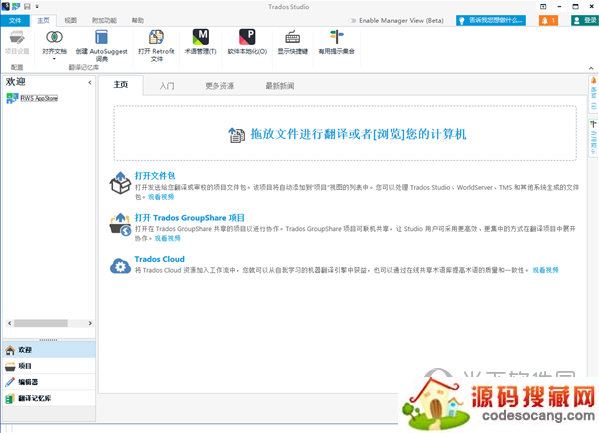Open the 最新新闻 latest news tab
The width and height of the screenshot is (599, 433).
pyautogui.click(x=280, y=86)
